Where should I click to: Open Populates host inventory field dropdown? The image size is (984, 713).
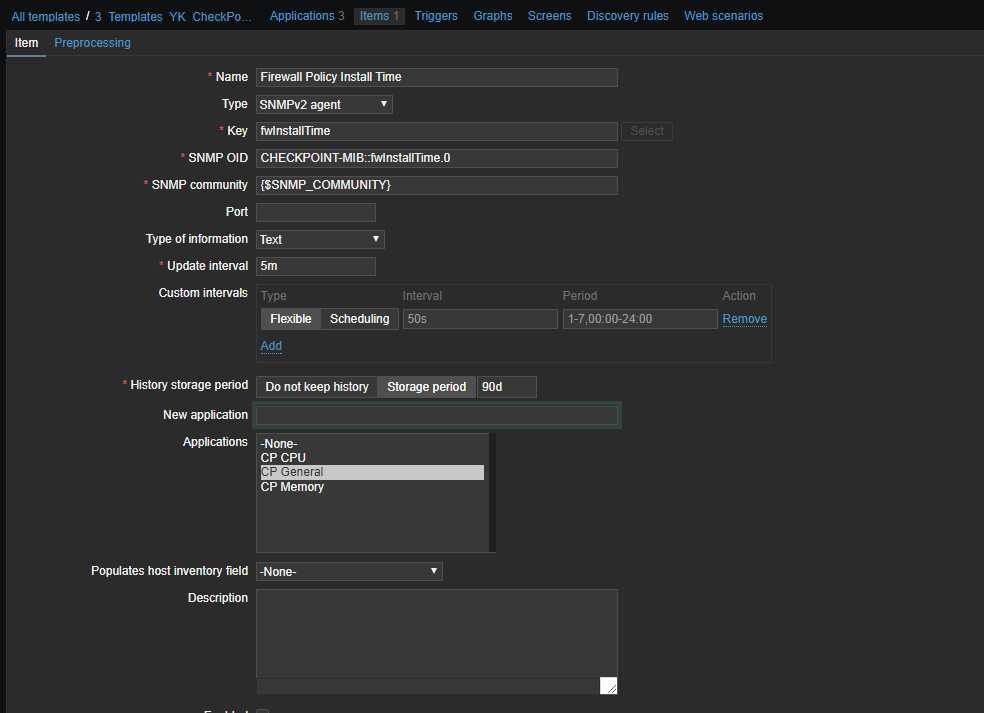pyautogui.click(x=349, y=571)
